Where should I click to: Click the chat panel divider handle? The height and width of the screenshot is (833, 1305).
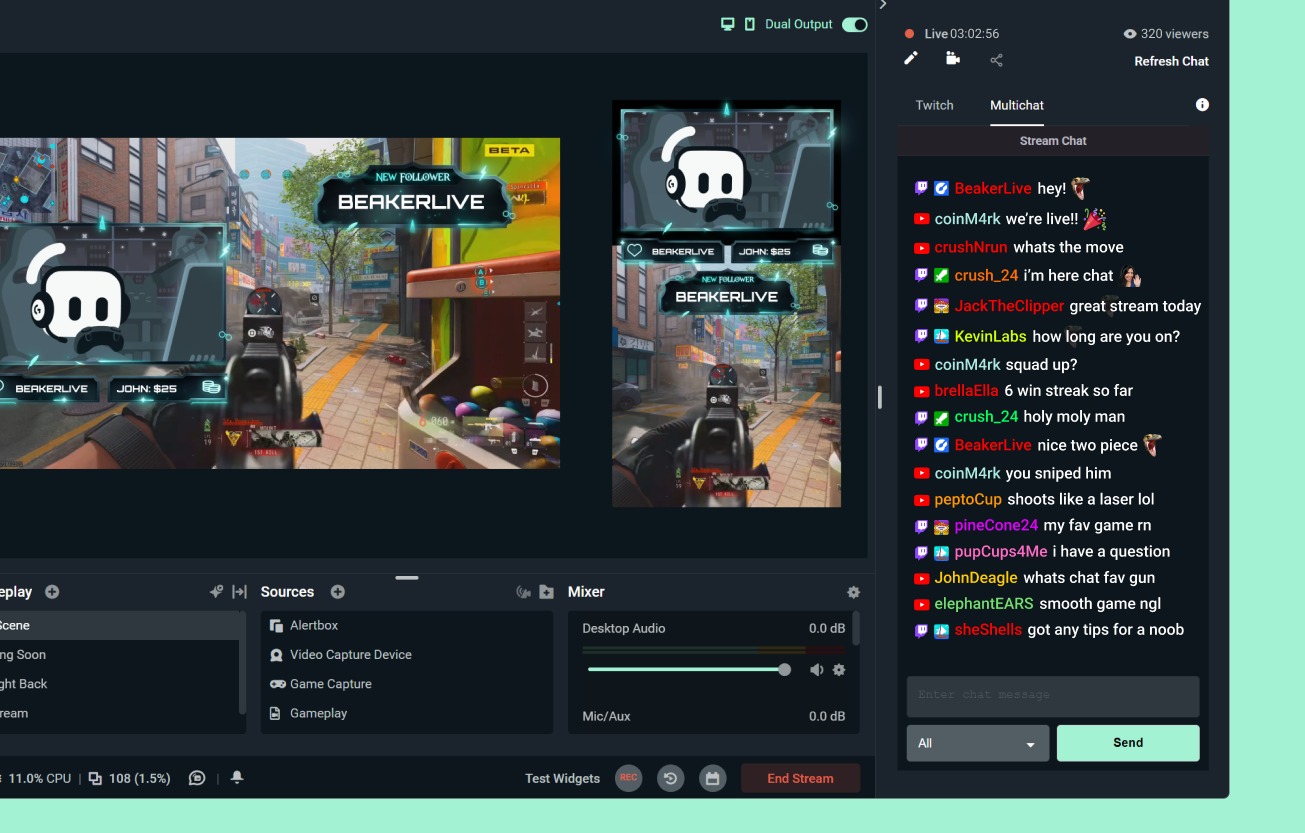click(x=879, y=398)
